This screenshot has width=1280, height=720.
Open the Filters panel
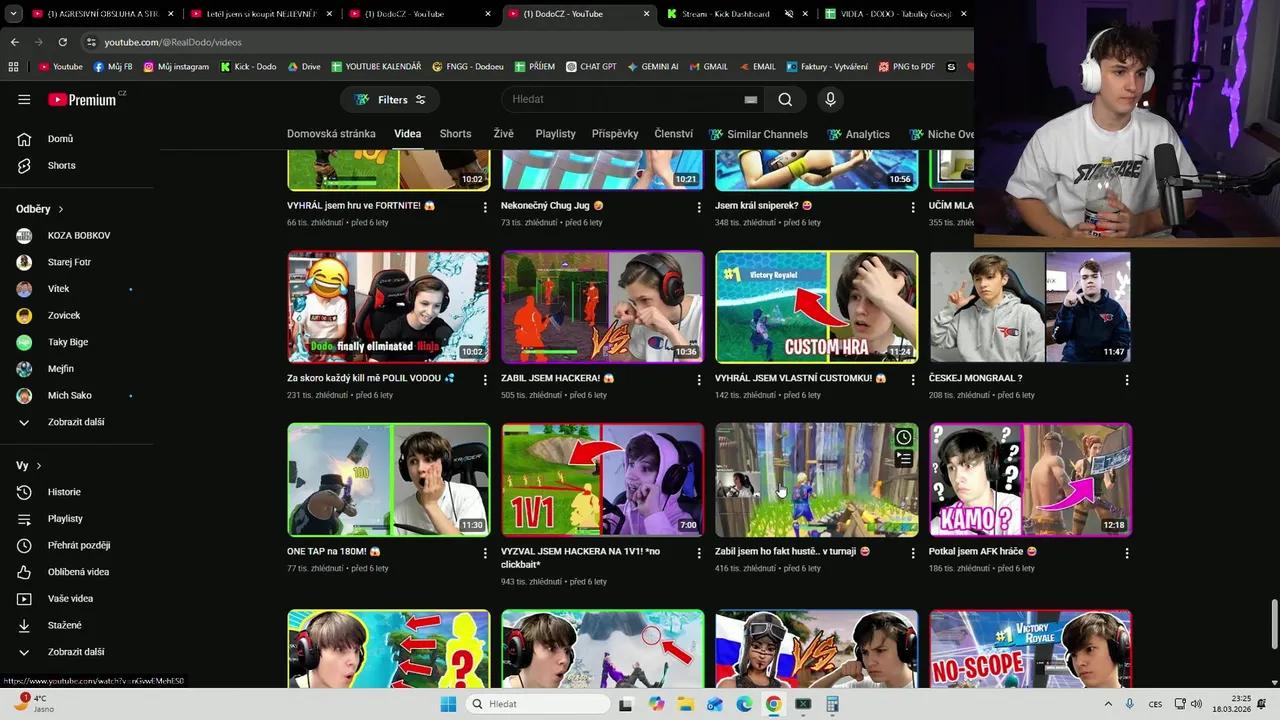(389, 99)
